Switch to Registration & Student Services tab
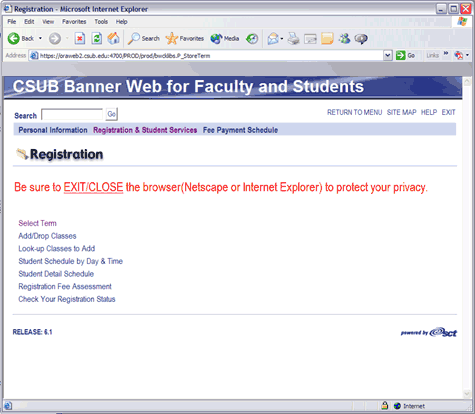Image resolution: width=475 pixels, height=414 pixels. pos(145,130)
